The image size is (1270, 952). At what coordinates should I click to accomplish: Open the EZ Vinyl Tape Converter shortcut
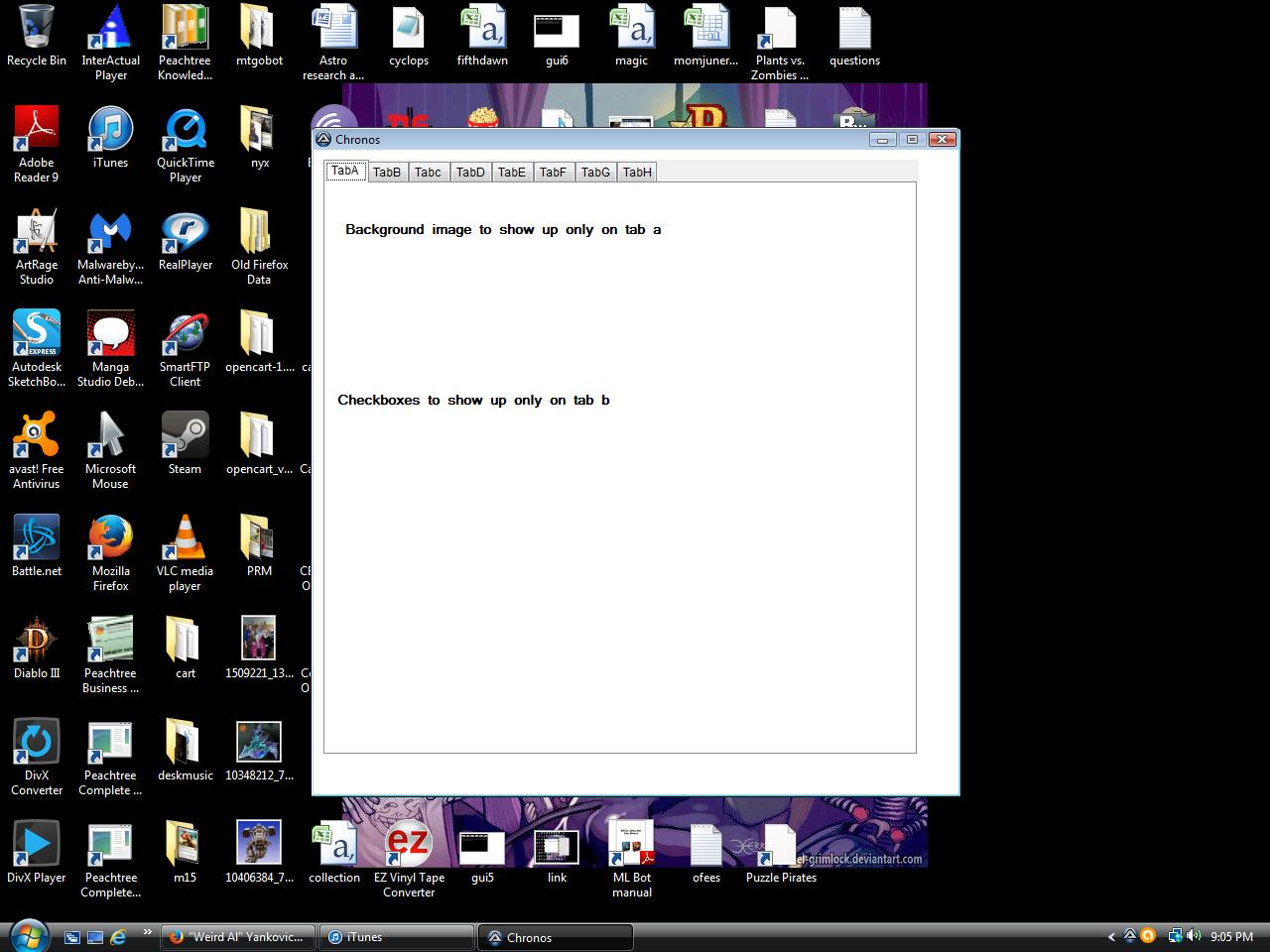point(408,847)
